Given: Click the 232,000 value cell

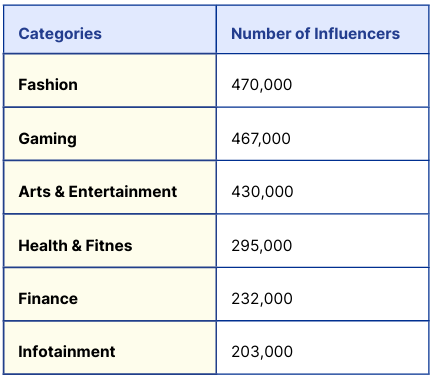Looking at the screenshot, I should (x=323, y=294).
